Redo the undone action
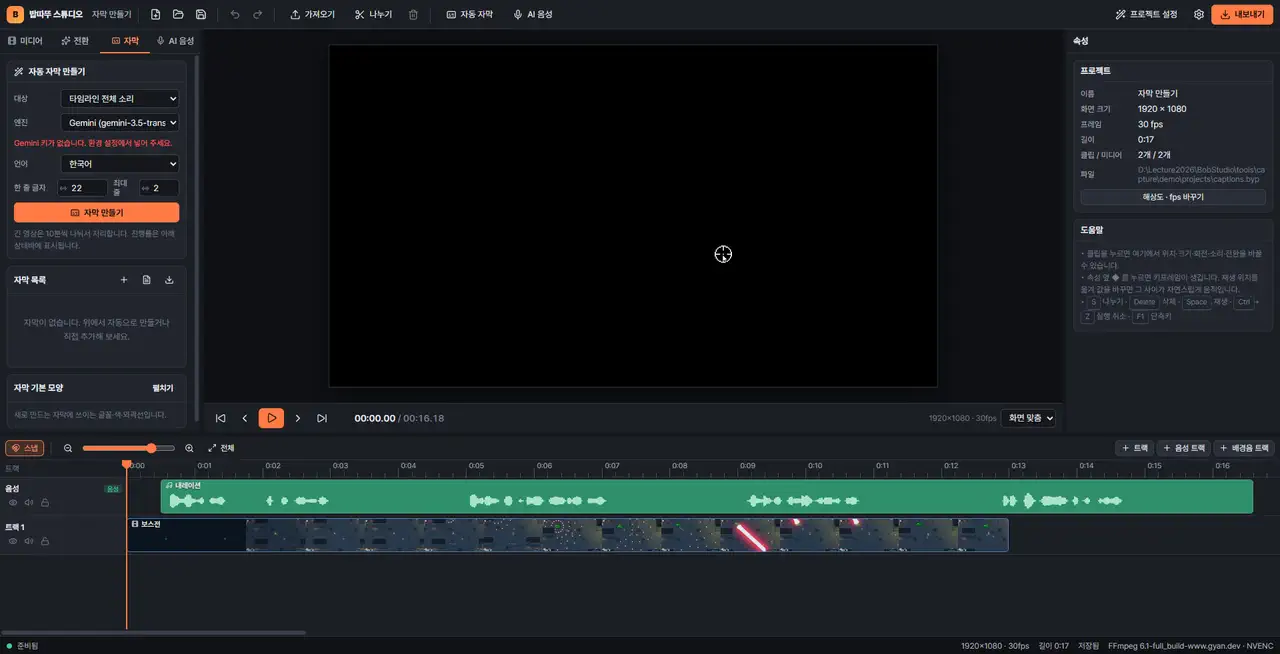The image size is (1280, 654). [x=258, y=15]
